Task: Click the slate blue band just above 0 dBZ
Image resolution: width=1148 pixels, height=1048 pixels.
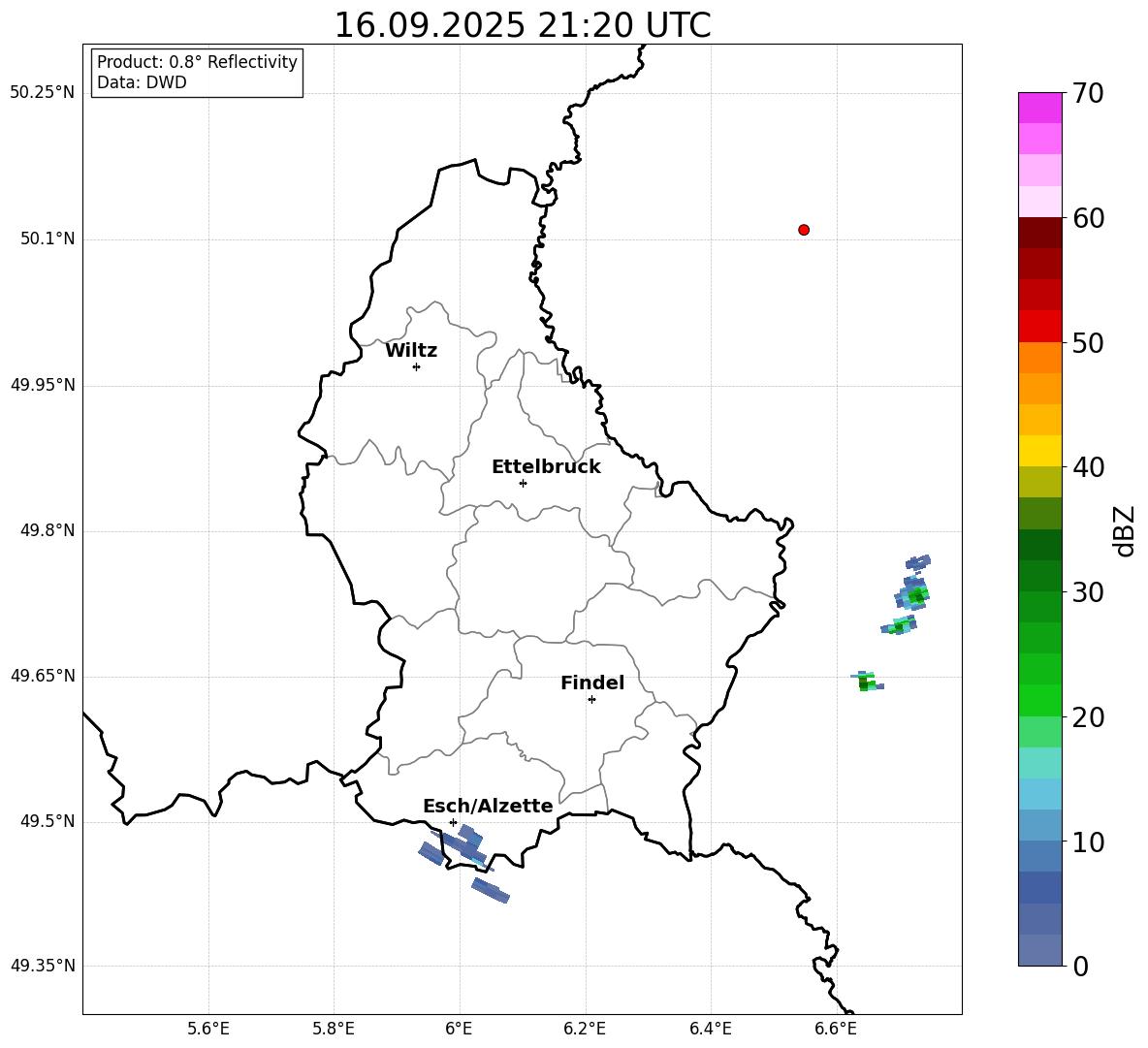Action: [1039, 950]
